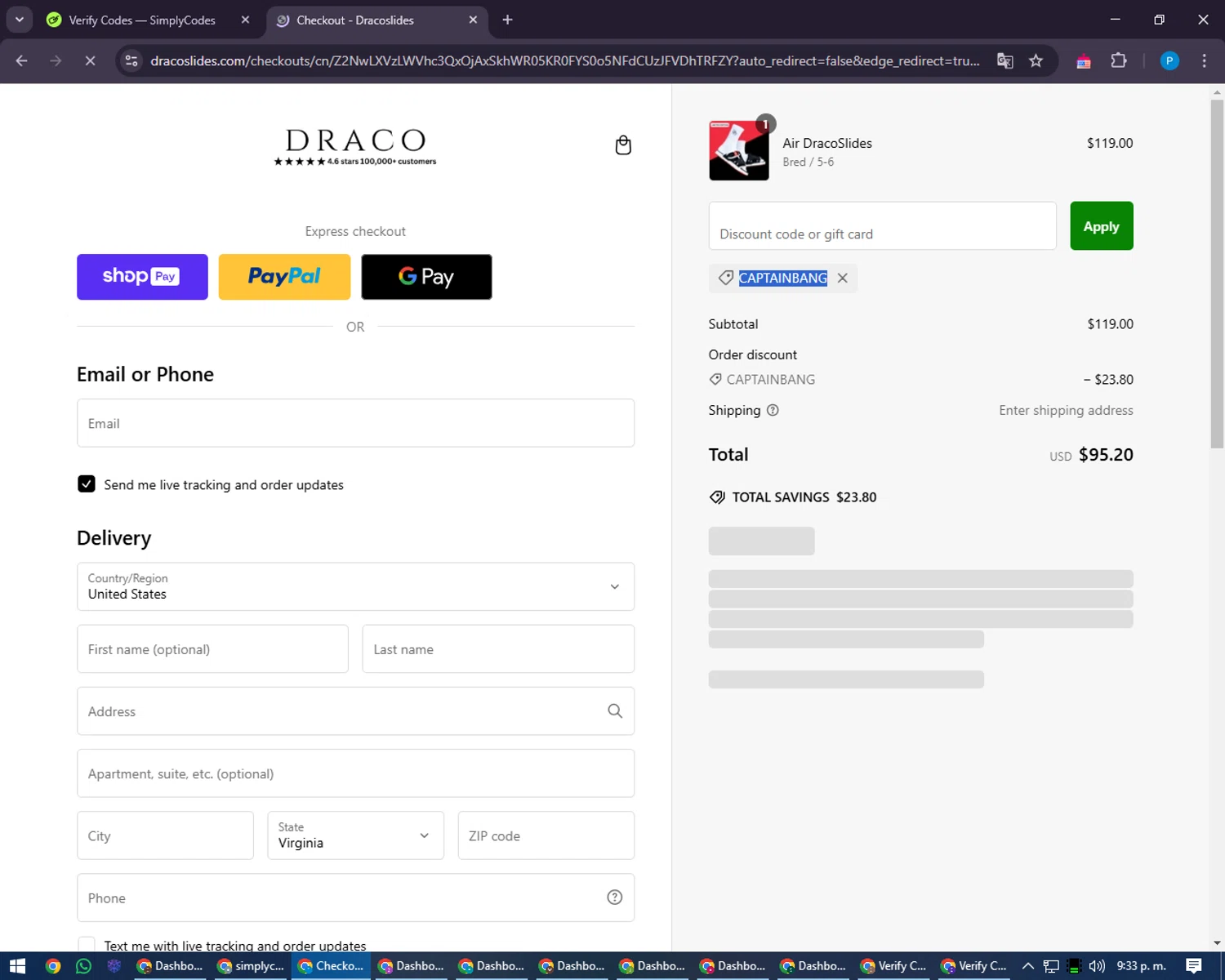1225x980 pixels.
Task: Close the Checkout Dracoslides tab
Action: click(x=473, y=20)
